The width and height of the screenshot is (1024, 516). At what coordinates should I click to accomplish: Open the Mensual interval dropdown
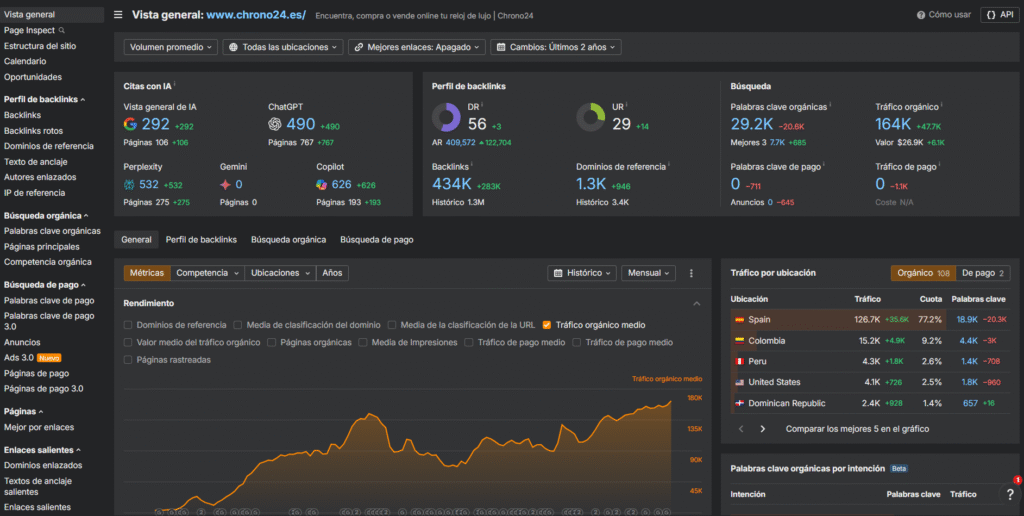[648, 273]
